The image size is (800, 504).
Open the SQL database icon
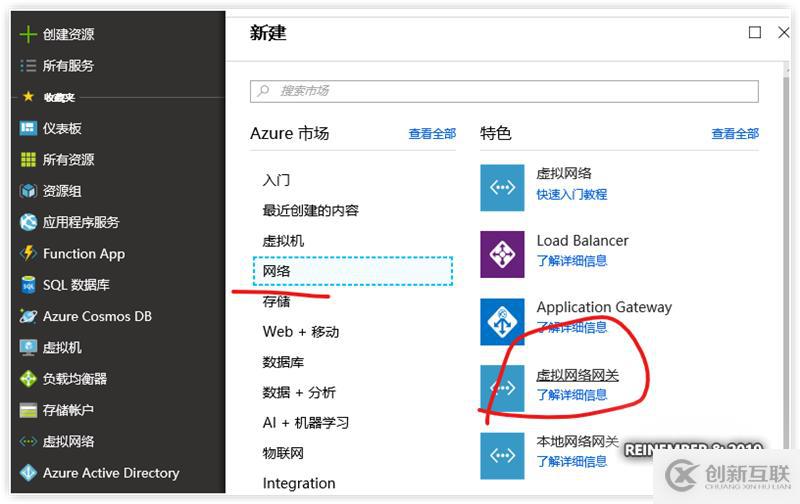pyautogui.click(x=28, y=285)
